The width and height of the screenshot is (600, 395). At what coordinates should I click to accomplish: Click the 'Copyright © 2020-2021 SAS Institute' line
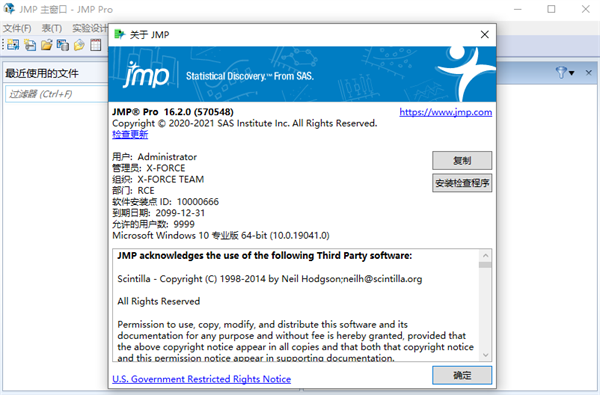(x=245, y=123)
